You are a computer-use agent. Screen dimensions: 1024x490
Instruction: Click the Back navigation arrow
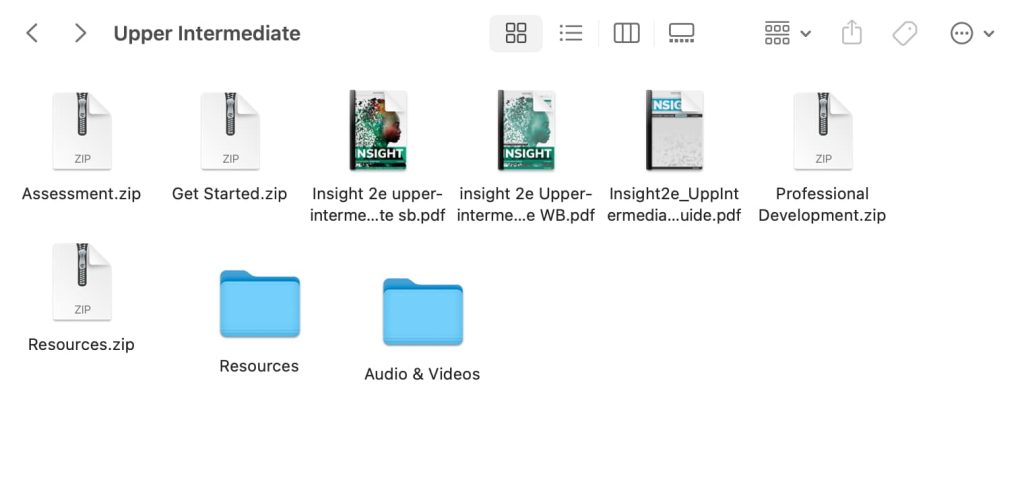[x=32, y=33]
